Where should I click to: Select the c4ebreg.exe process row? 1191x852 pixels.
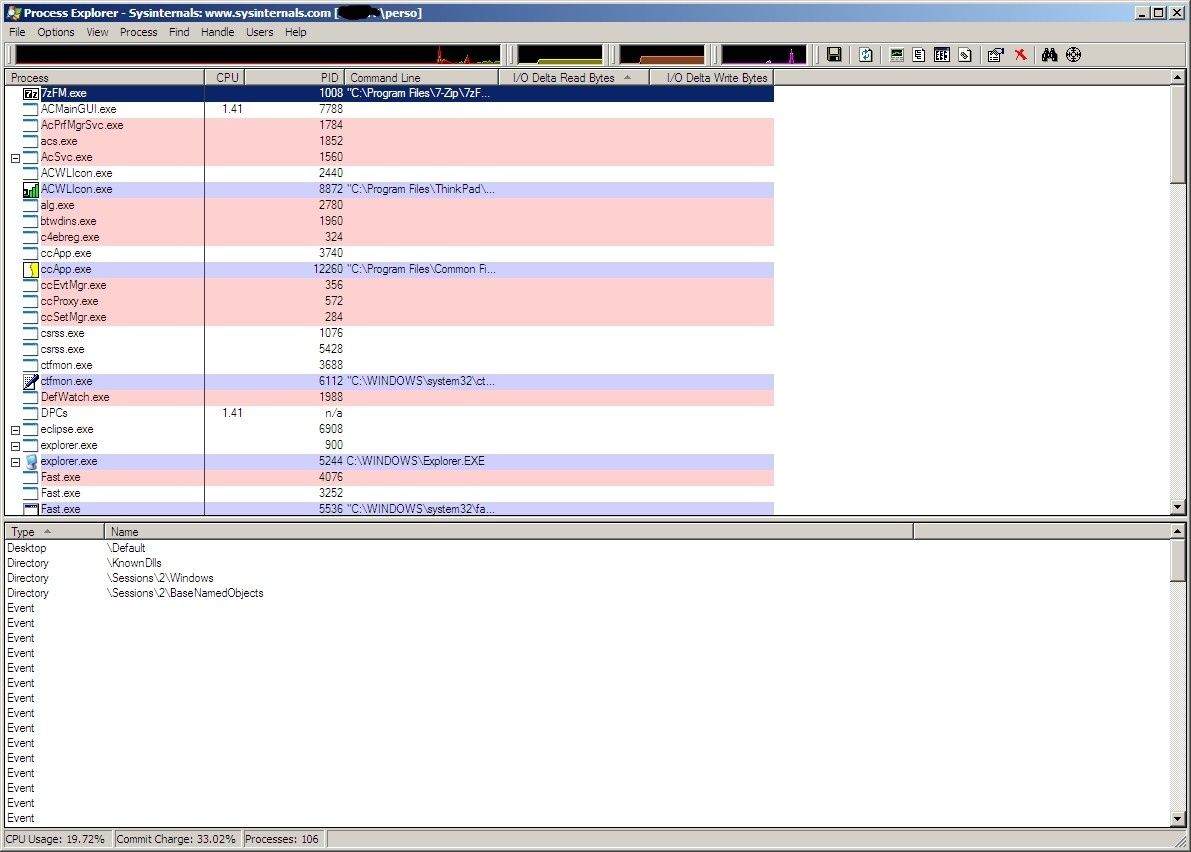390,237
